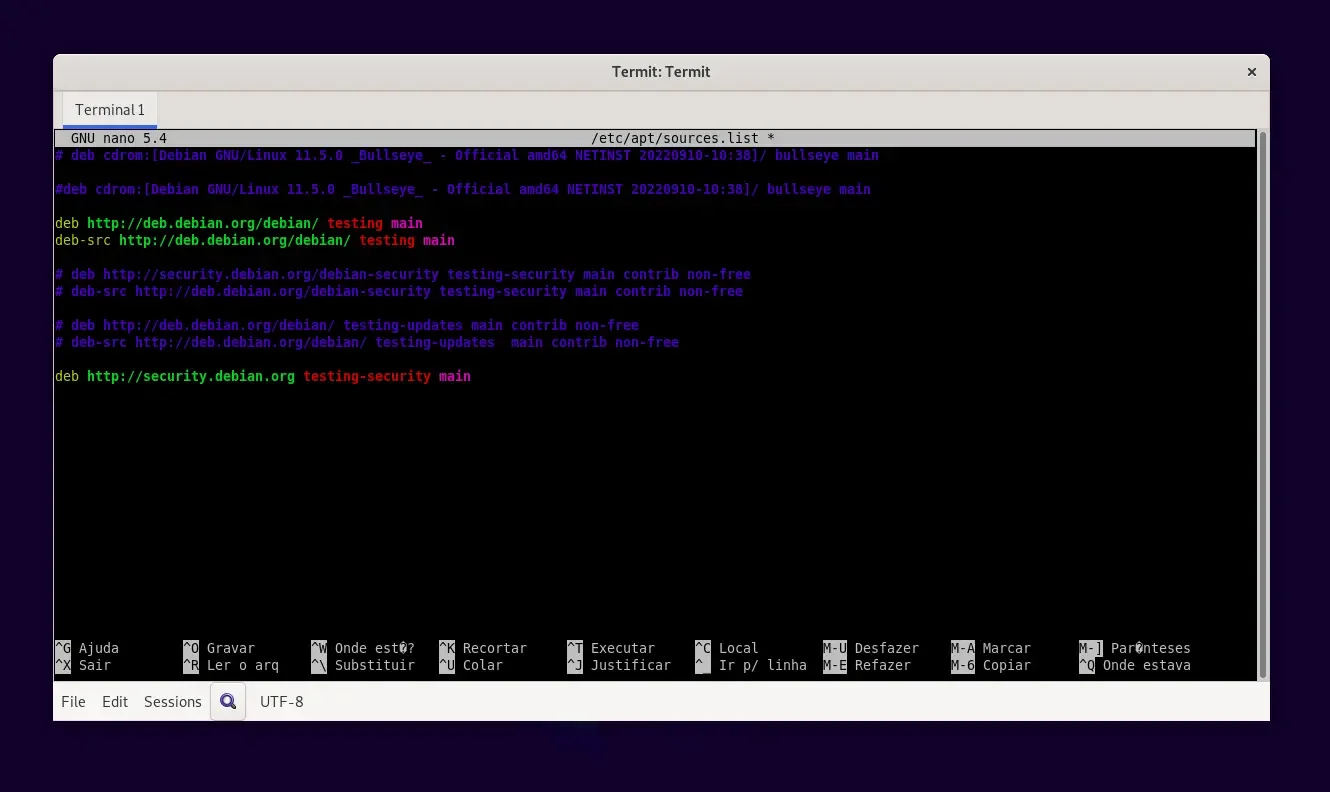The height and width of the screenshot is (792, 1330).
Task: Click the ^C Local shortcut
Action: tap(727, 648)
